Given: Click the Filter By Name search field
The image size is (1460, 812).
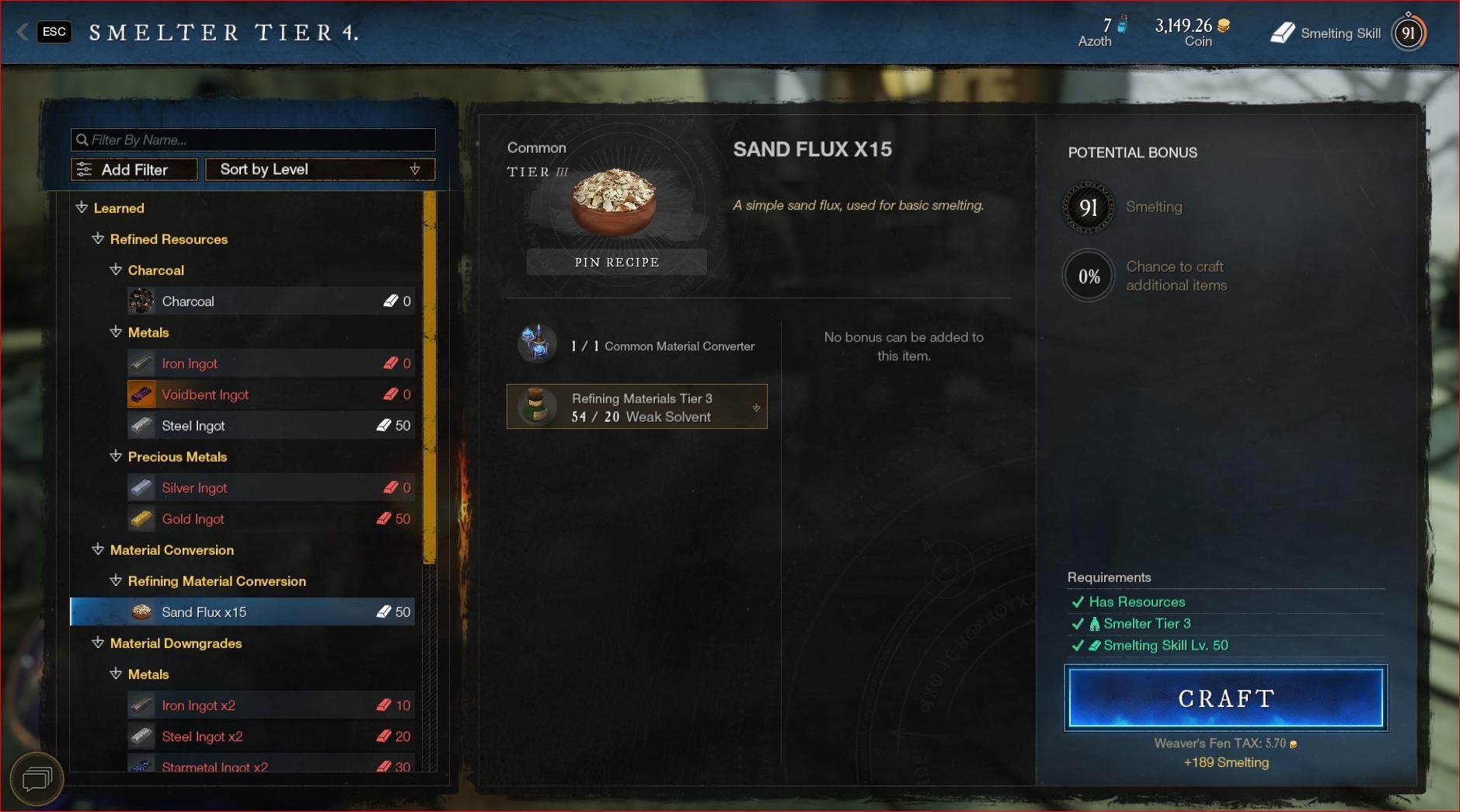Looking at the screenshot, I should [253, 140].
